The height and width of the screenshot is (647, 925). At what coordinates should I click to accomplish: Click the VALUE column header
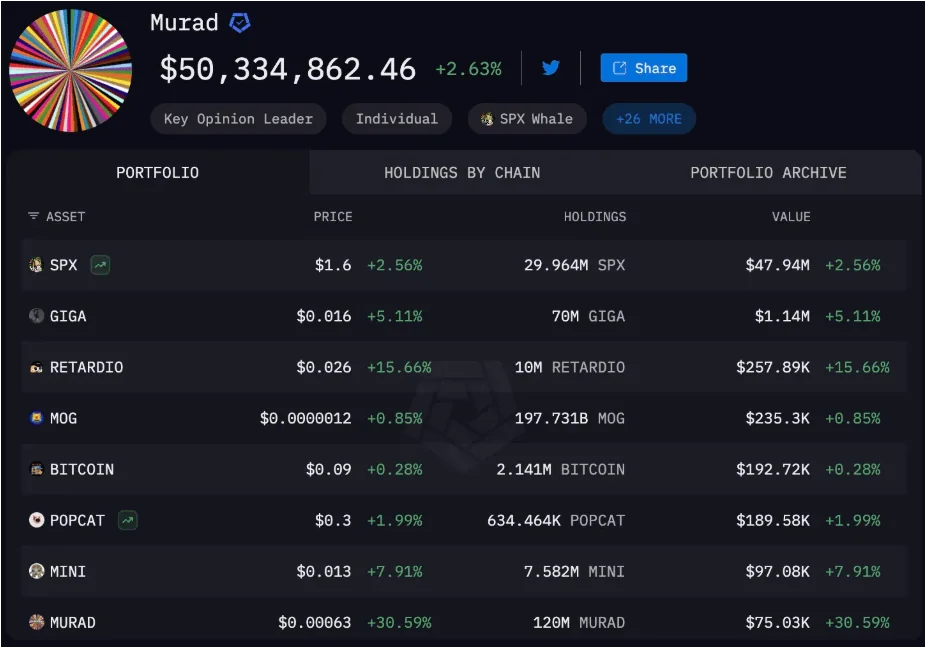pos(791,216)
